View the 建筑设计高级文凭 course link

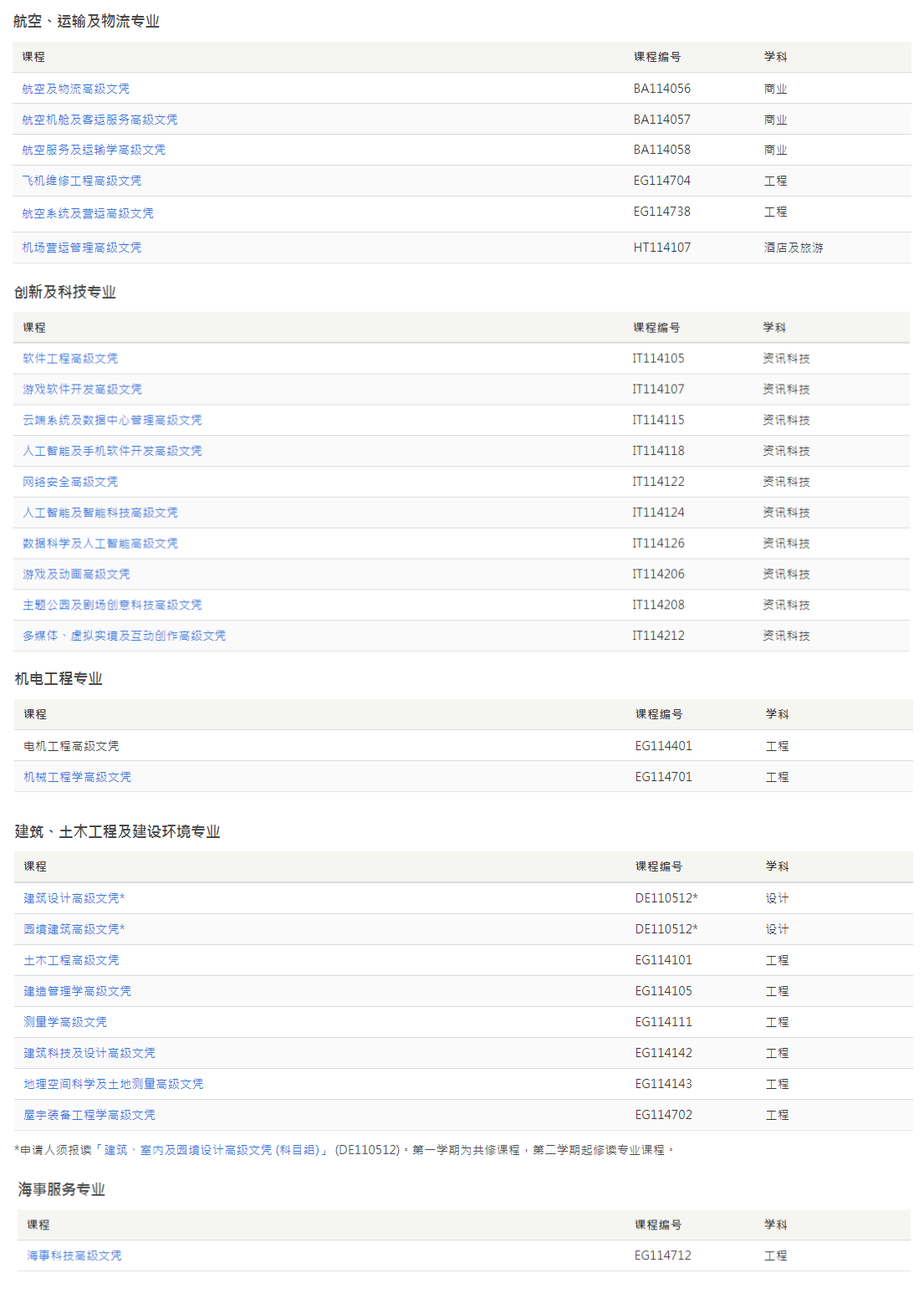tap(74, 897)
